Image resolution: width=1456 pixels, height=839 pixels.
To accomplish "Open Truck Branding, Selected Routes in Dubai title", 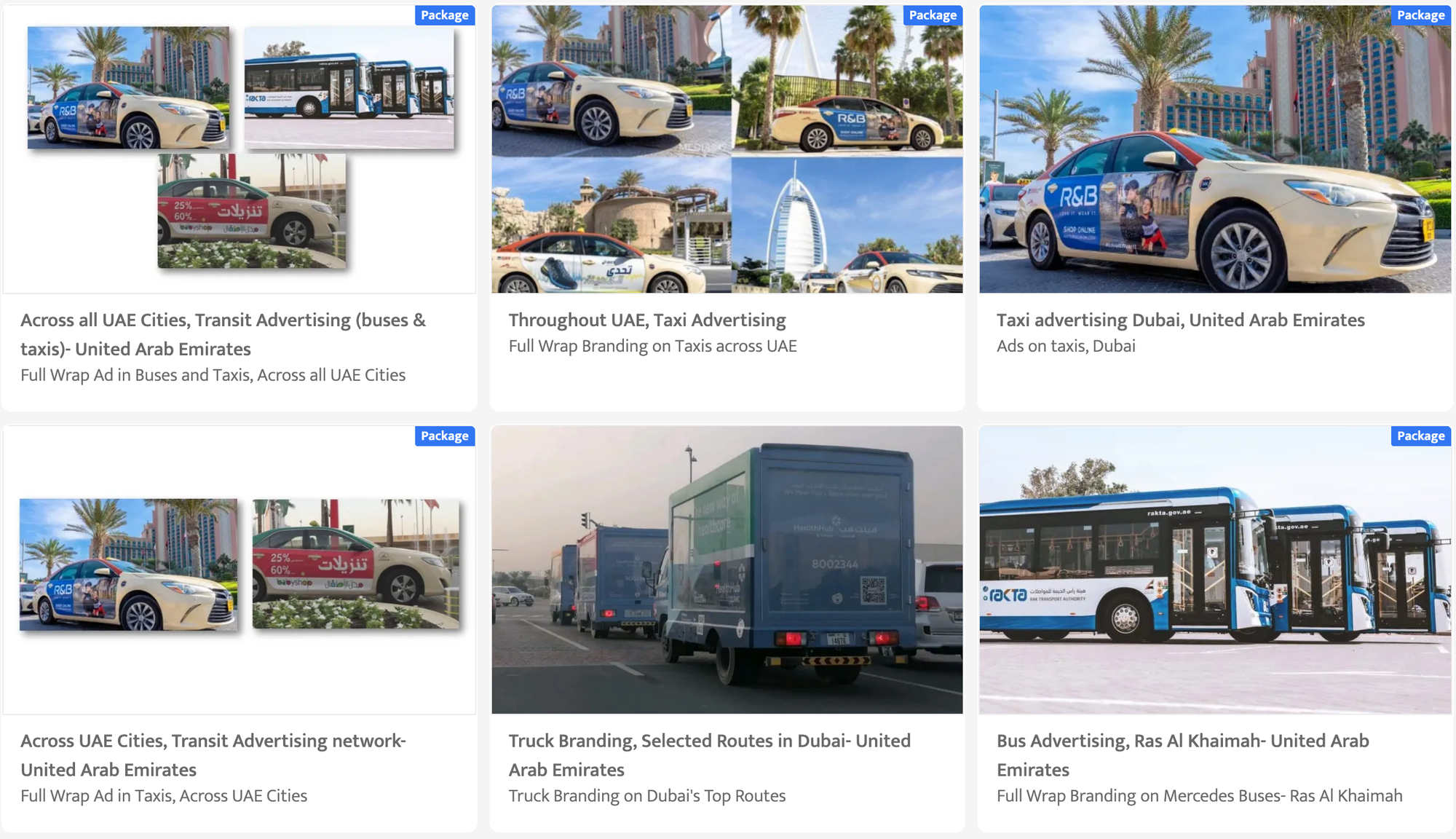I will click(x=710, y=755).
